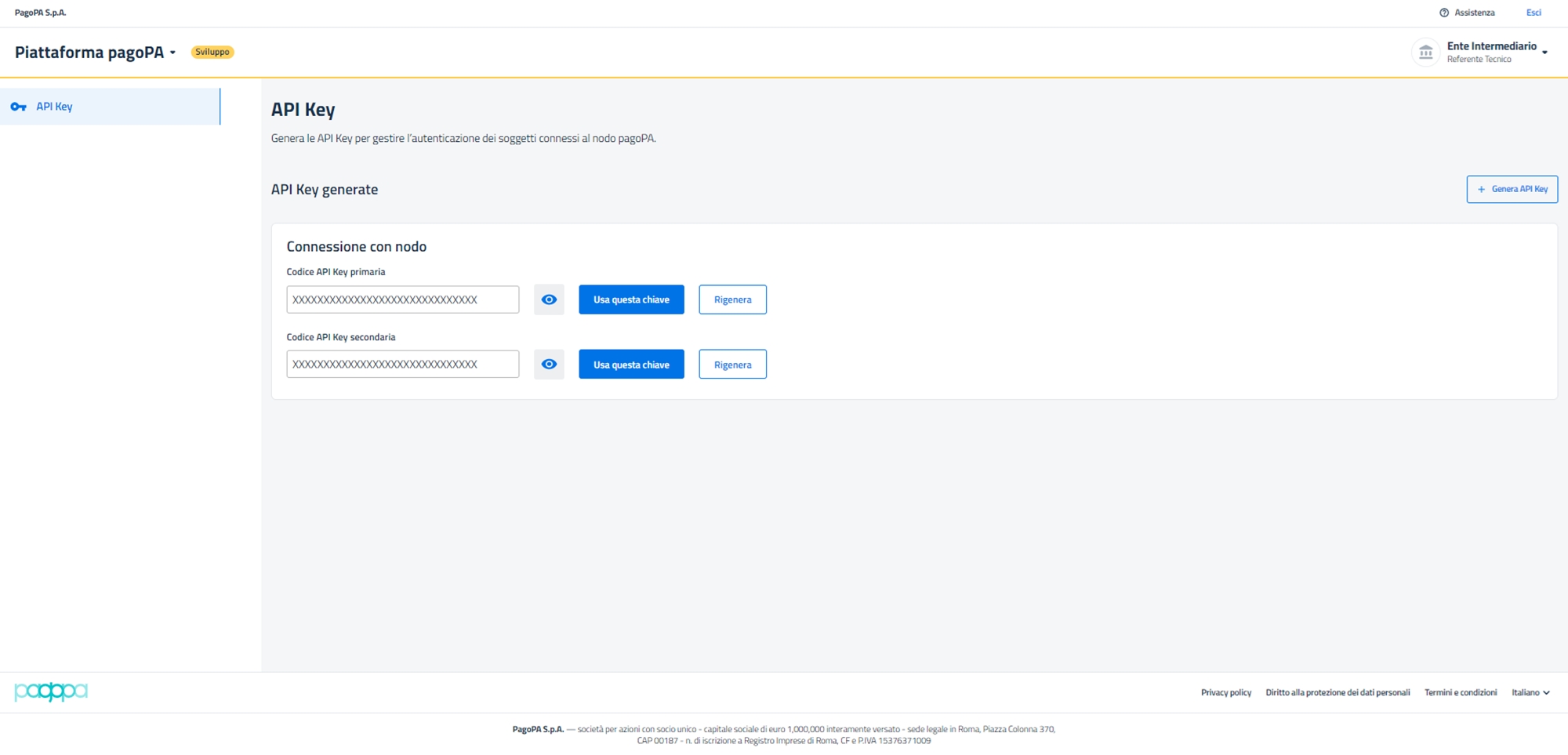Screen dimensions: 1568x755
Task: Click the plus icon on Genera API Key
Action: point(1481,189)
